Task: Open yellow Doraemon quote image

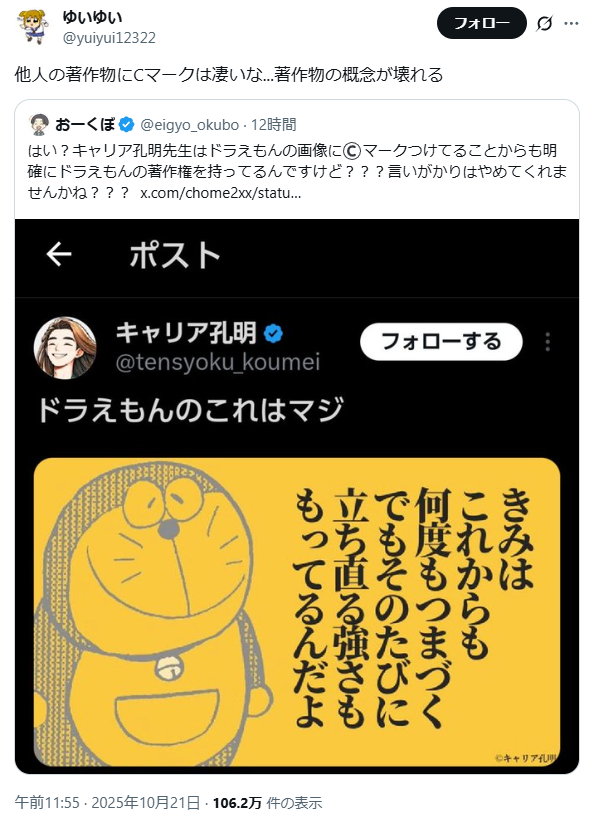Action: [297, 612]
